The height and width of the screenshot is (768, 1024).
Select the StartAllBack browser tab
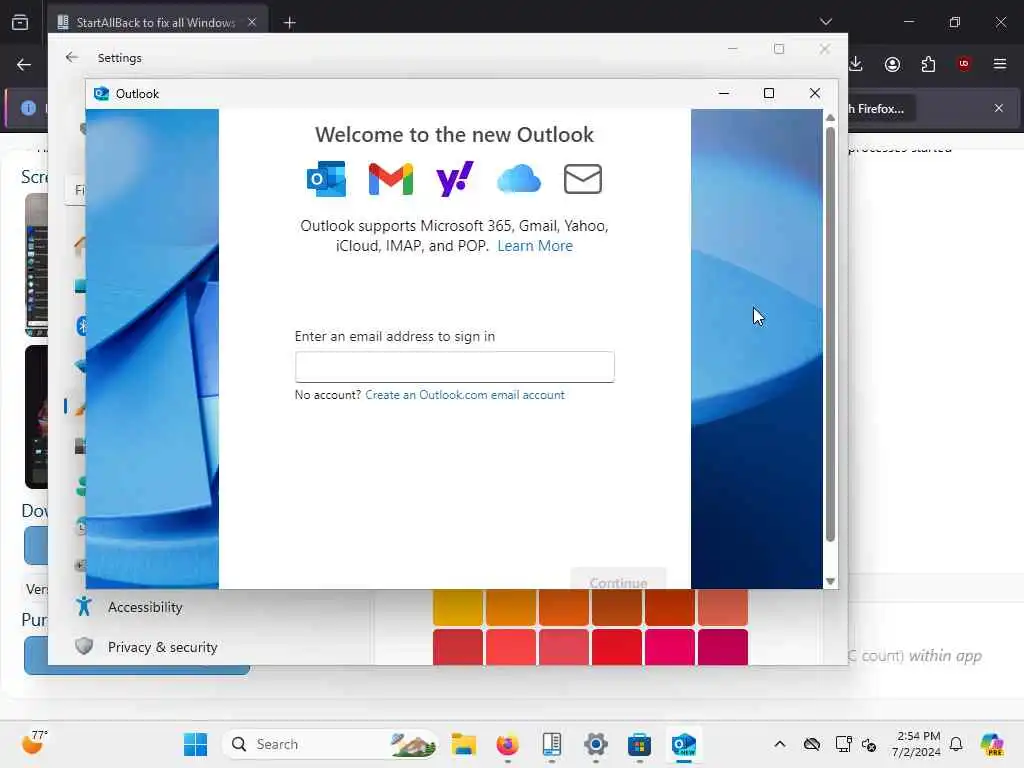point(157,22)
